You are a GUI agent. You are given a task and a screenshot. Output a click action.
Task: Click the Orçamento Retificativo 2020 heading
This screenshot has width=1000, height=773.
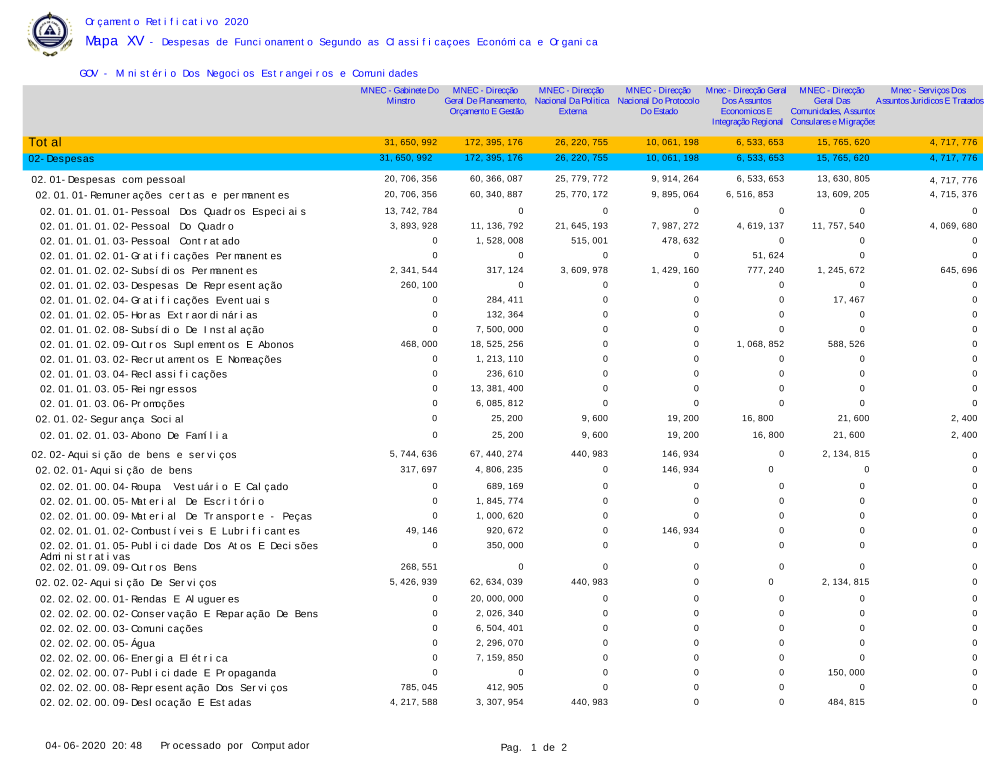(167, 21)
